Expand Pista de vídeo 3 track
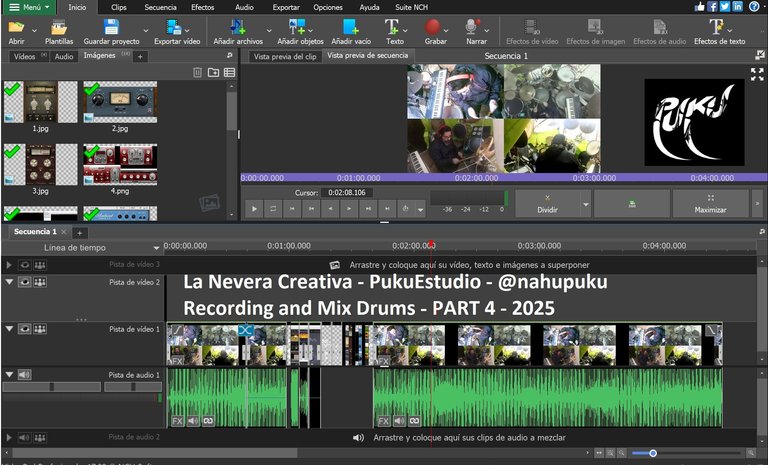768x465 pixels. 9,265
